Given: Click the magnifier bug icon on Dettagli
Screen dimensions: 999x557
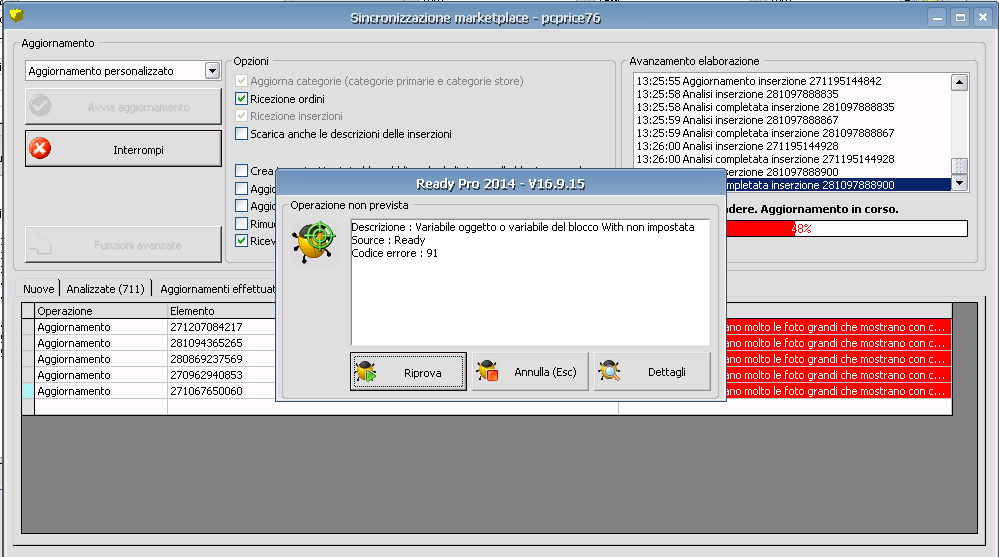Looking at the screenshot, I should [x=610, y=371].
